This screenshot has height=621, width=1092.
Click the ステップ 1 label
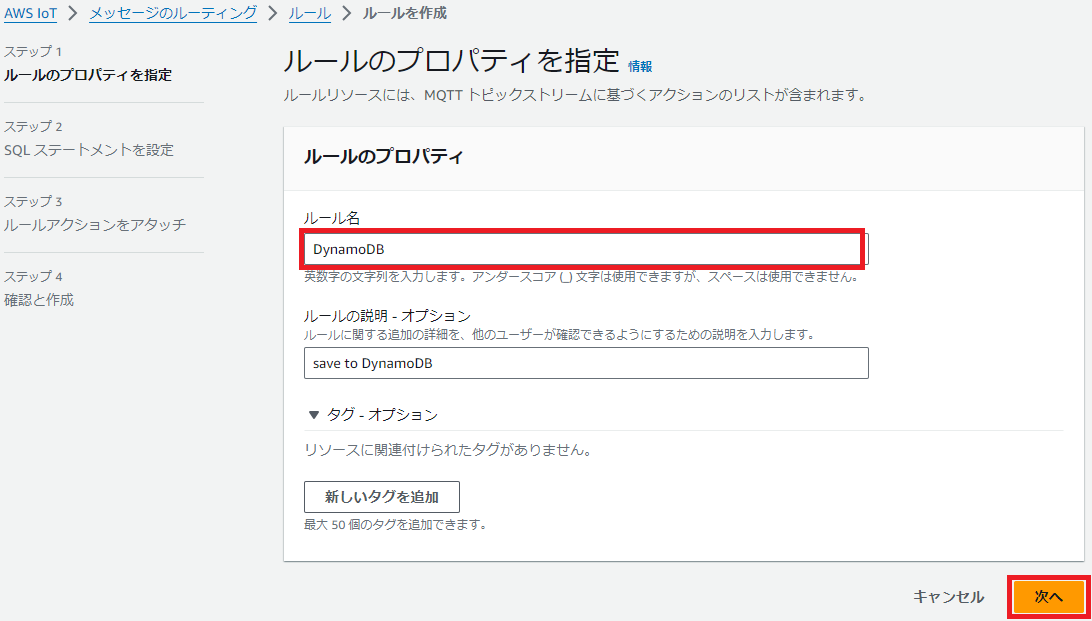pyautogui.click(x=33, y=52)
